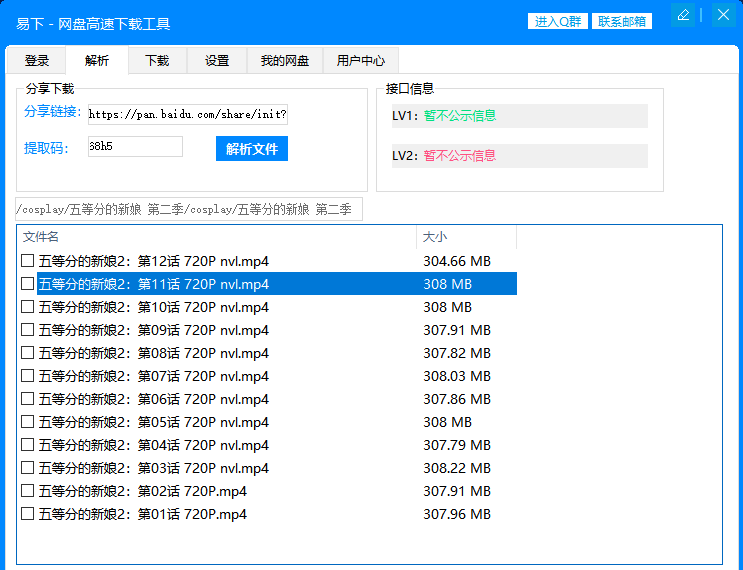Click file name 第09话 720P nvl.mp4

154,330
